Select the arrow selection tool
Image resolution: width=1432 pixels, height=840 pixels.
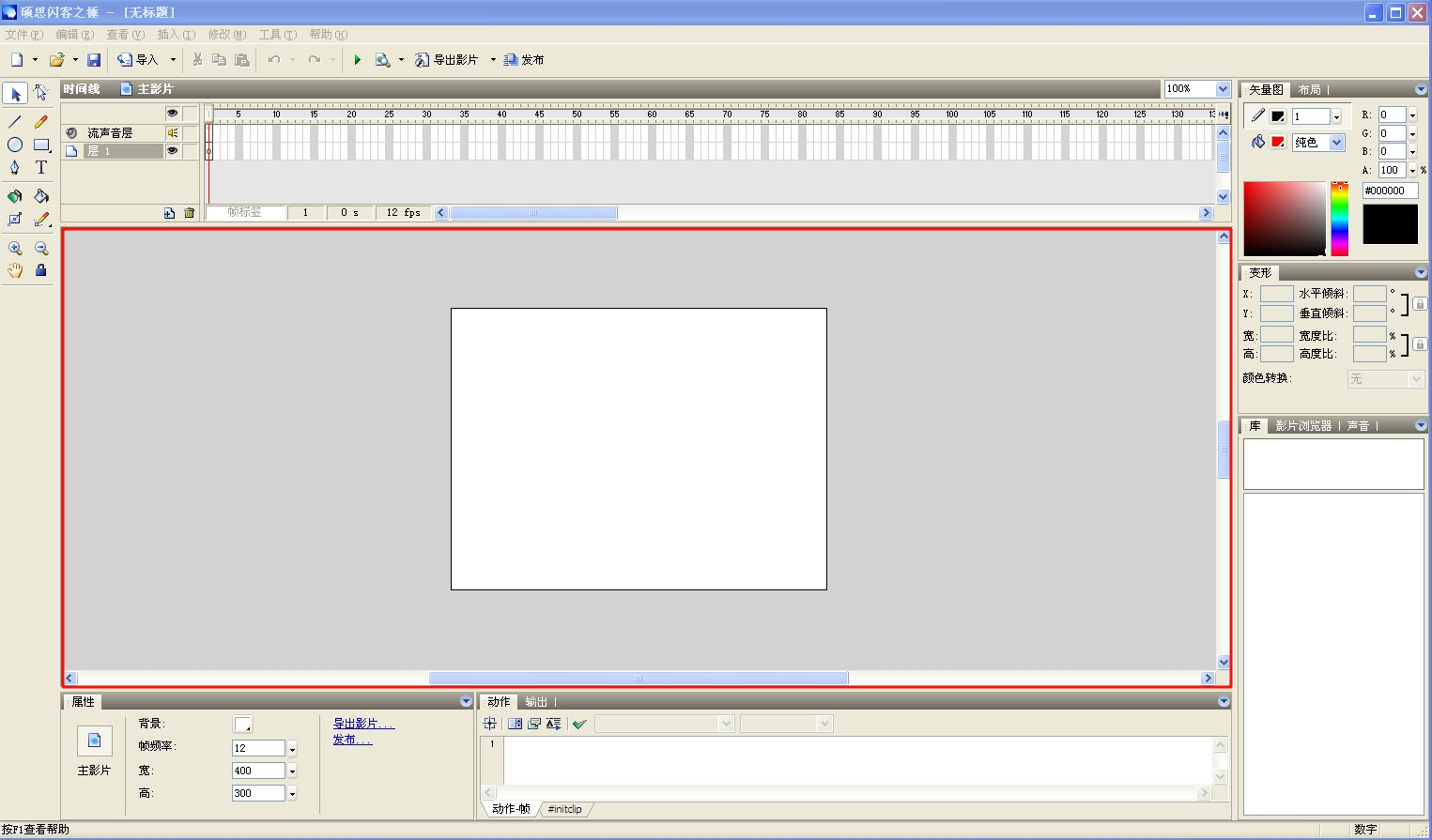15,93
